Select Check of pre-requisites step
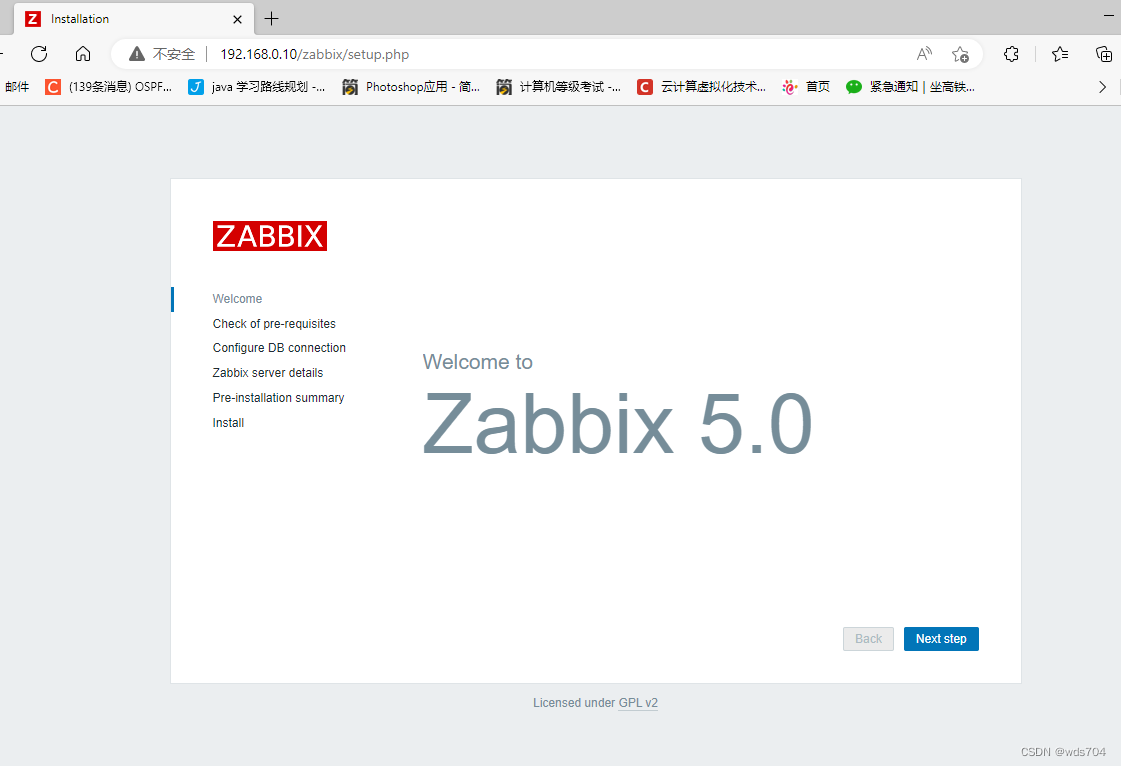Screen dimensions: 1121x766 (x=274, y=323)
